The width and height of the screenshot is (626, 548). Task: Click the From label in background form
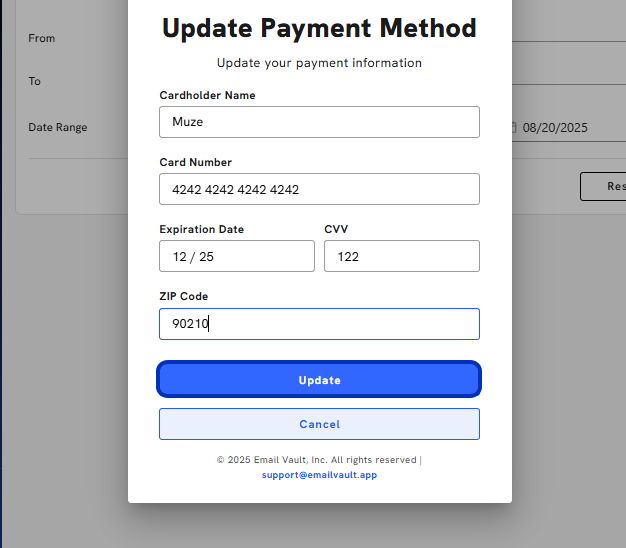(42, 38)
